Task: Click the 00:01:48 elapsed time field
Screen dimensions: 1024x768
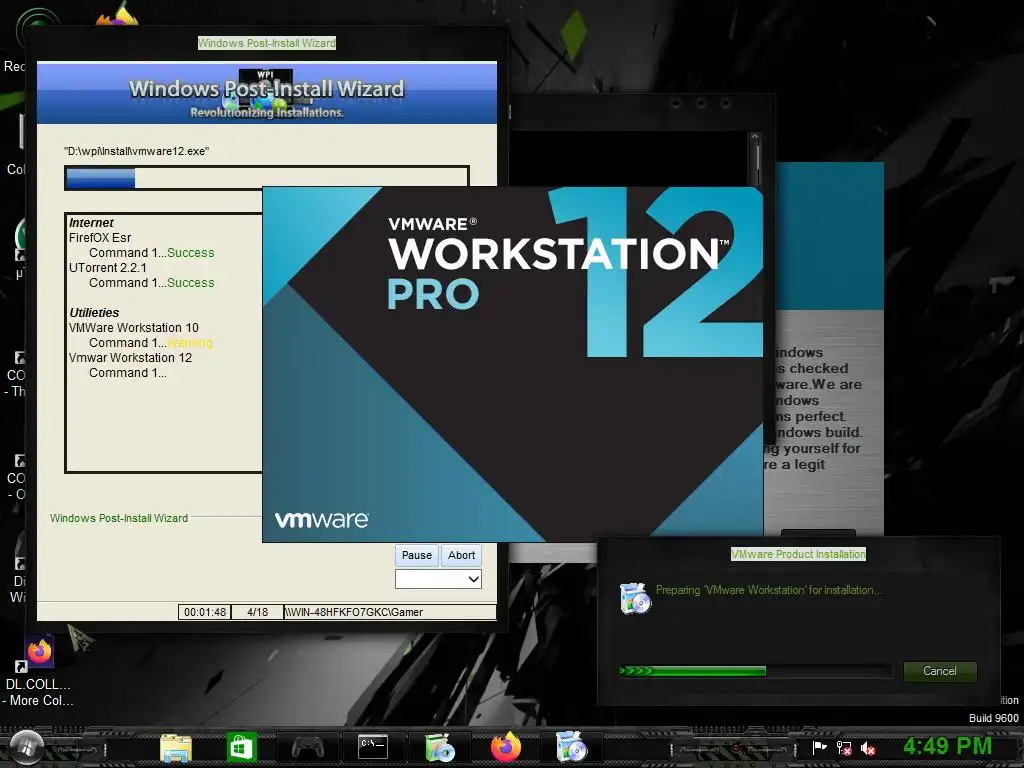Action: (205, 612)
